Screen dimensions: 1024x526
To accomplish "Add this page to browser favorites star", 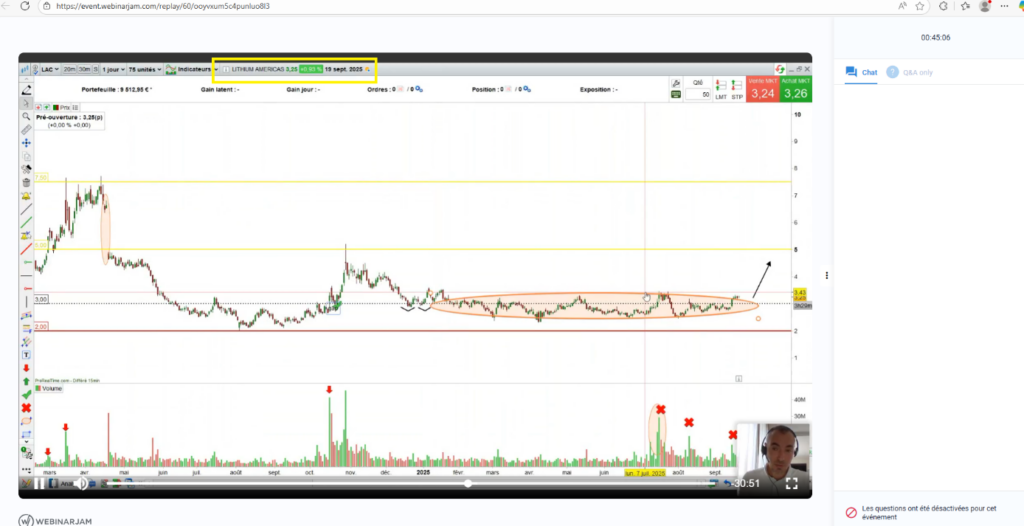I will 920,6.
